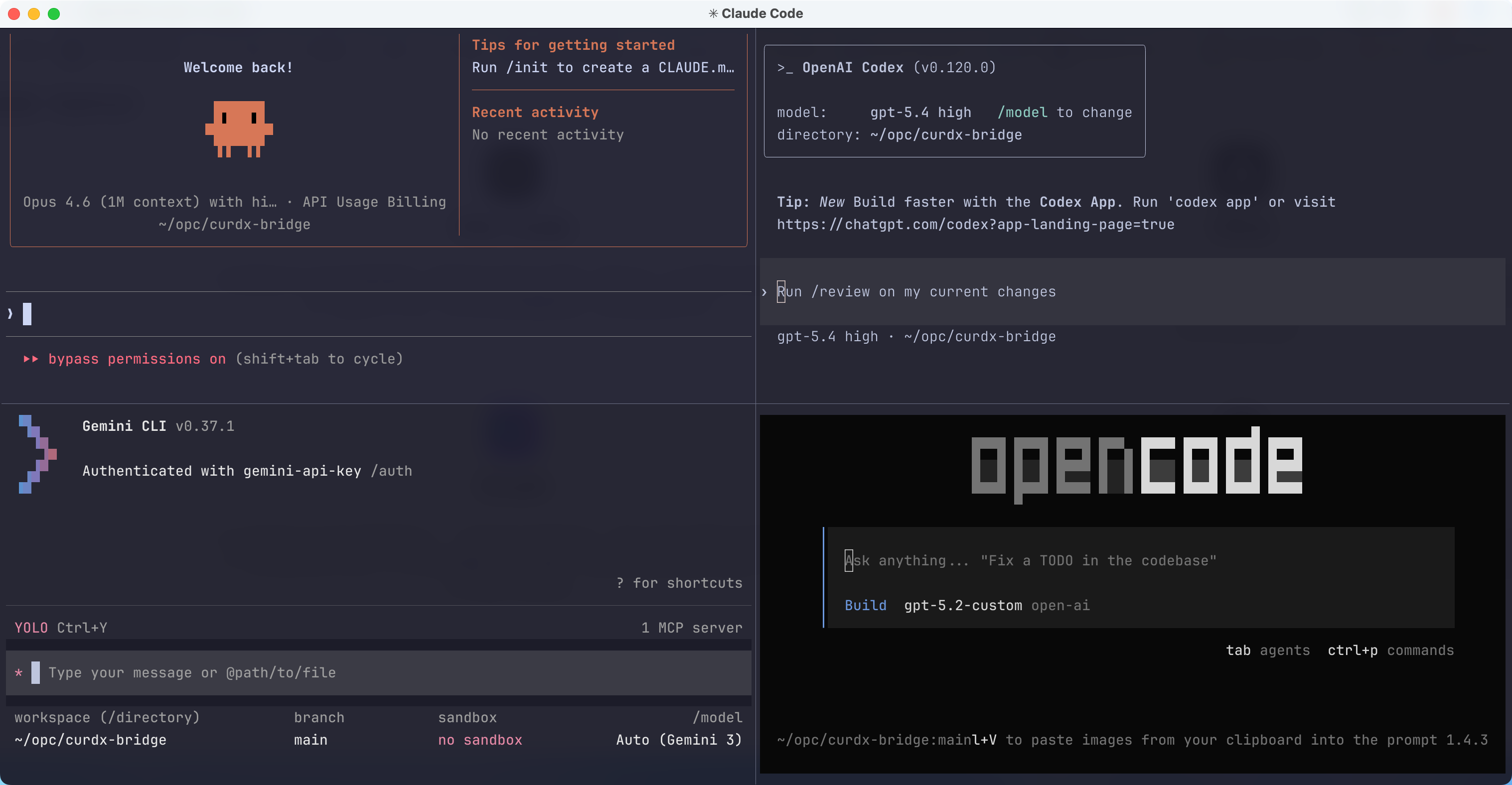Click 'Run /init to create a CLAUDE.m…' tip

(x=603, y=67)
